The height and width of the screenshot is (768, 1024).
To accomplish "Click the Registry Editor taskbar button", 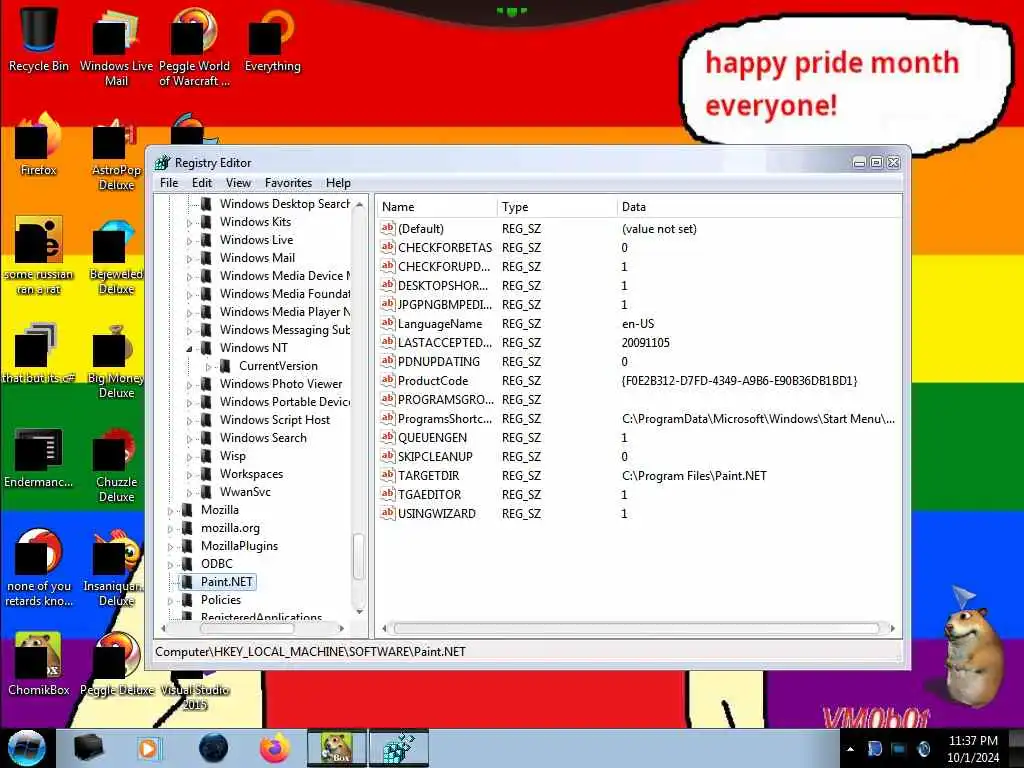I will click(399, 748).
